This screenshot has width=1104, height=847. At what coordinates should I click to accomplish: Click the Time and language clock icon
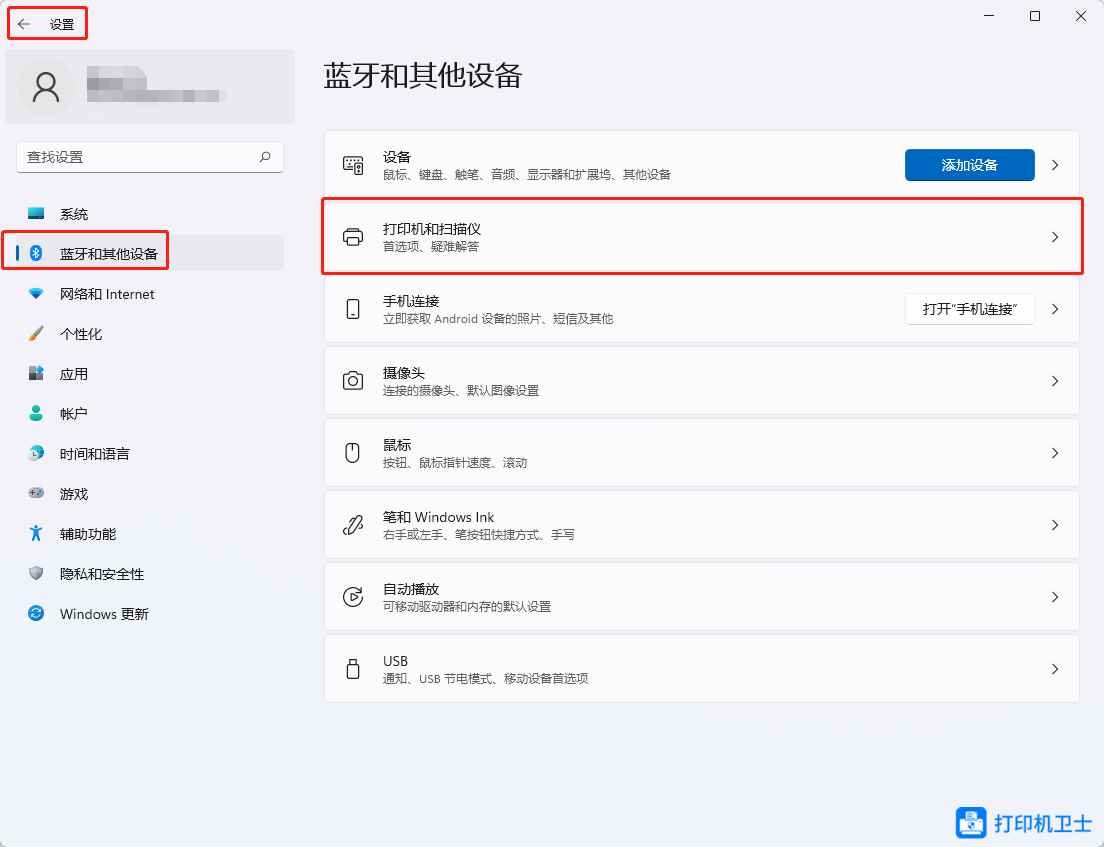pyautogui.click(x=36, y=453)
